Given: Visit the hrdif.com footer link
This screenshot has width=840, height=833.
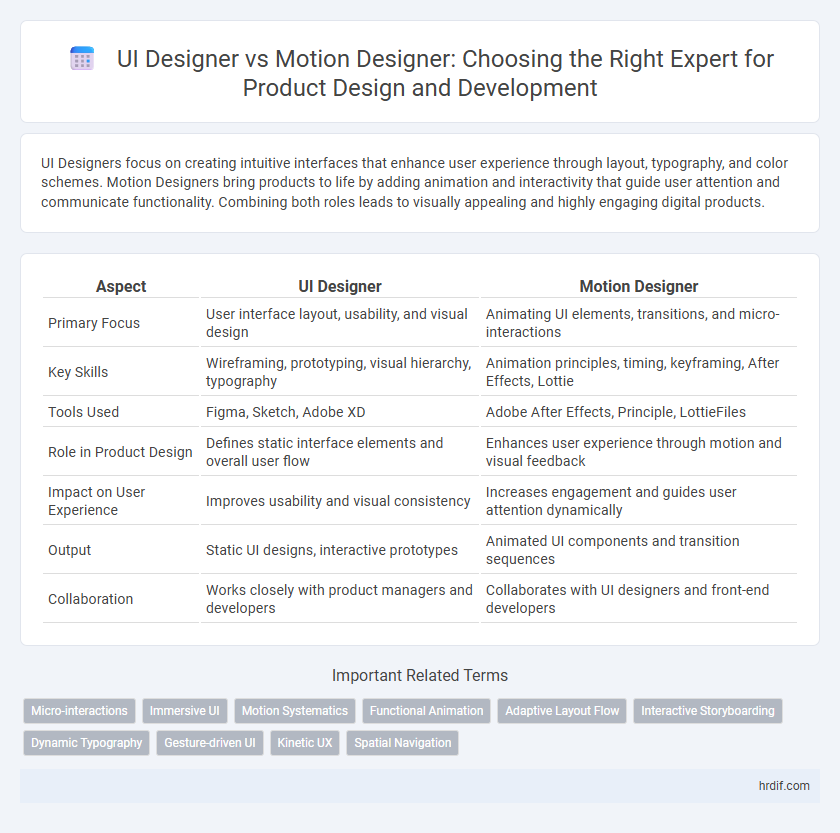Looking at the screenshot, I should click(784, 786).
